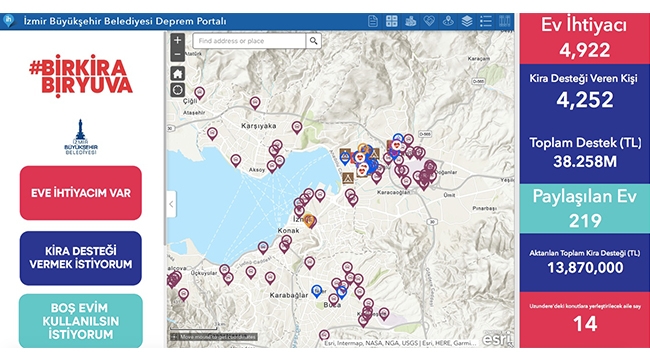Screen dimensions: 650x360
Task: Click the location pin widget icon
Action: [448, 21]
